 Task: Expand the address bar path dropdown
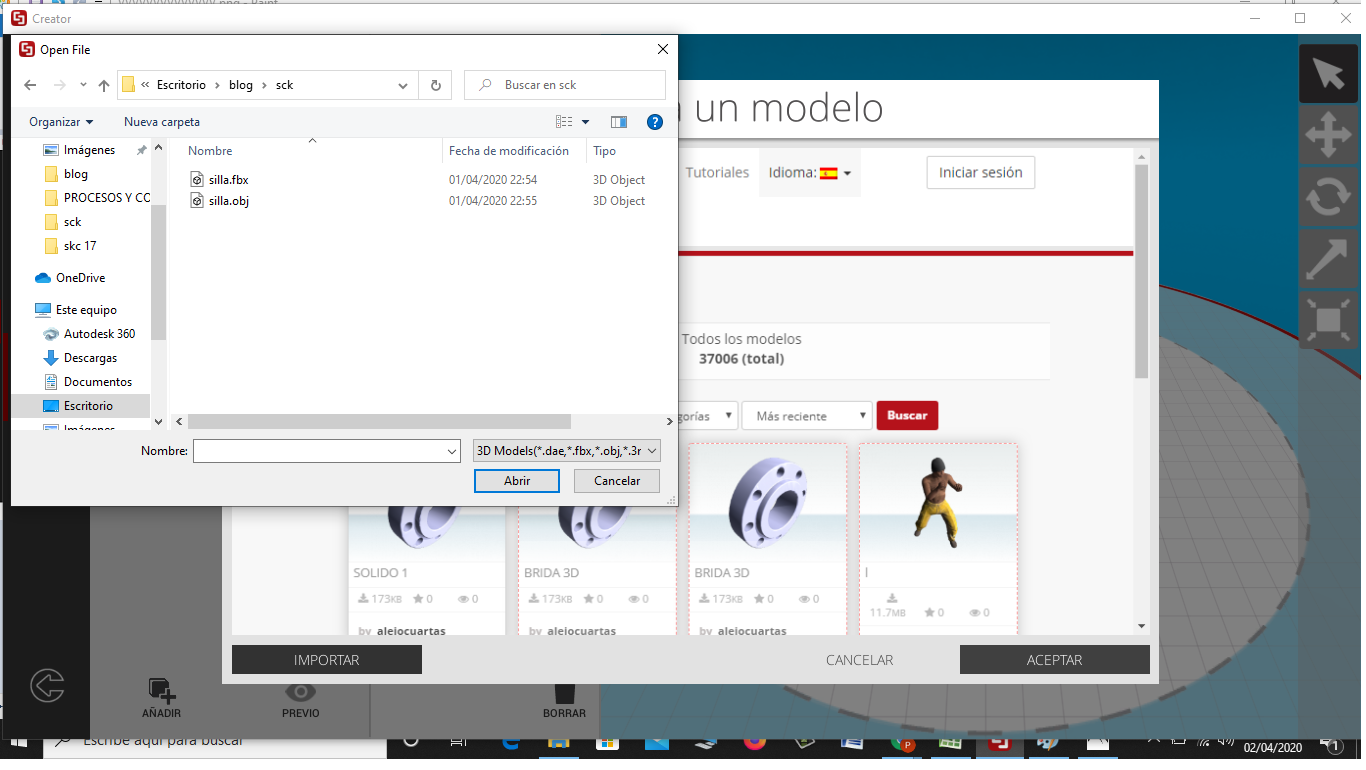coord(403,85)
